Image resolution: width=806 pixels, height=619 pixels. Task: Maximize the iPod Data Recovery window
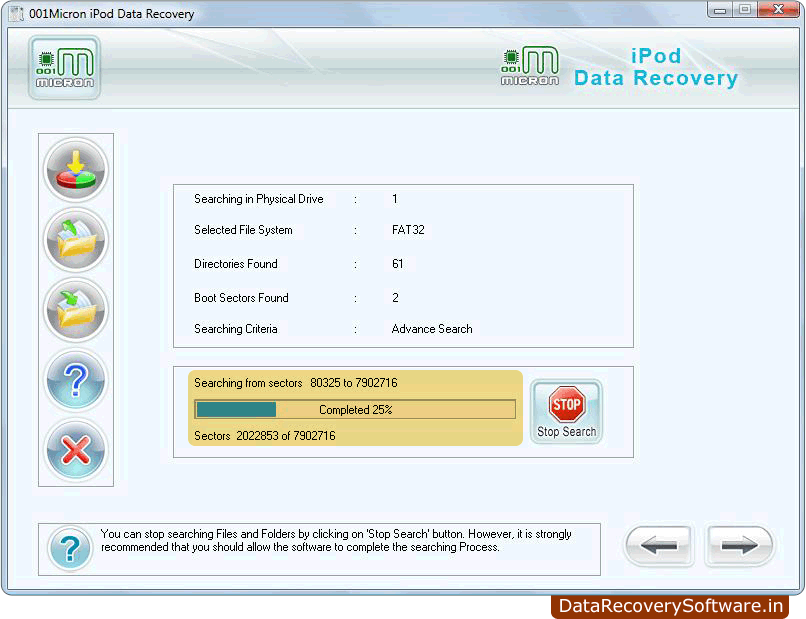point(745,10)
